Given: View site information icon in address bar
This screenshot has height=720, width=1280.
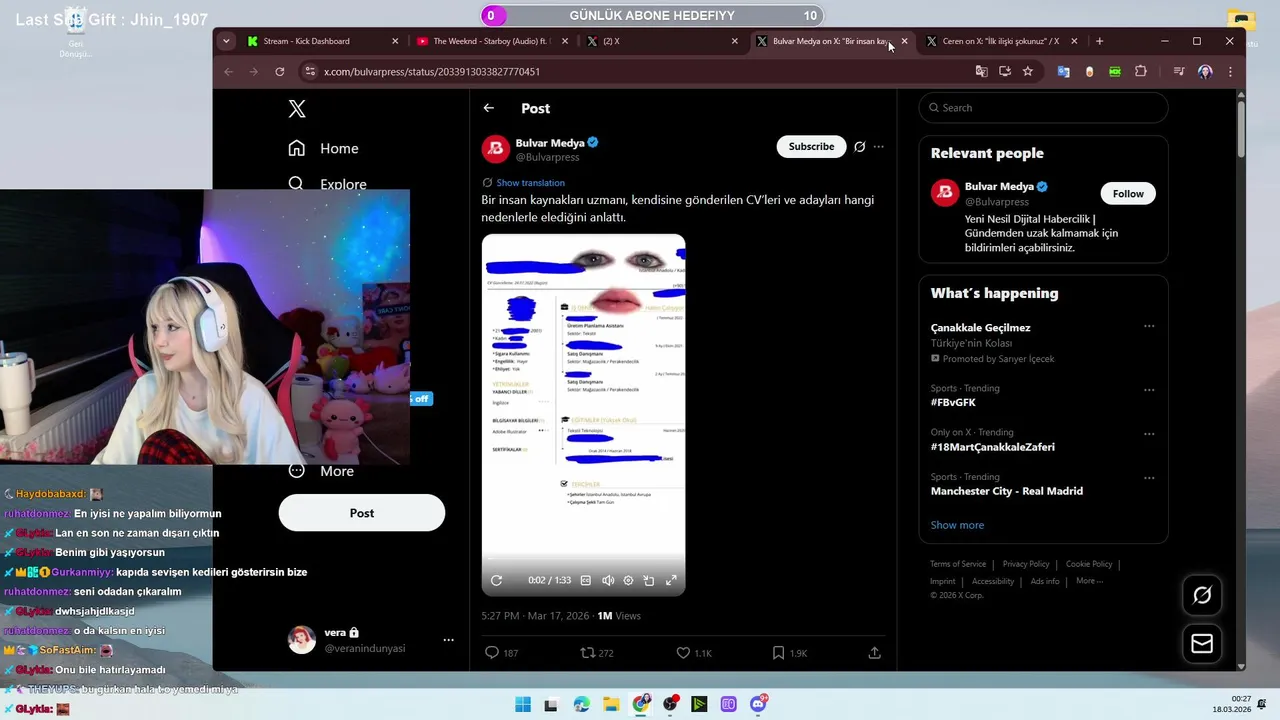Looking at the screenshot, I should [x=310, y=72].
